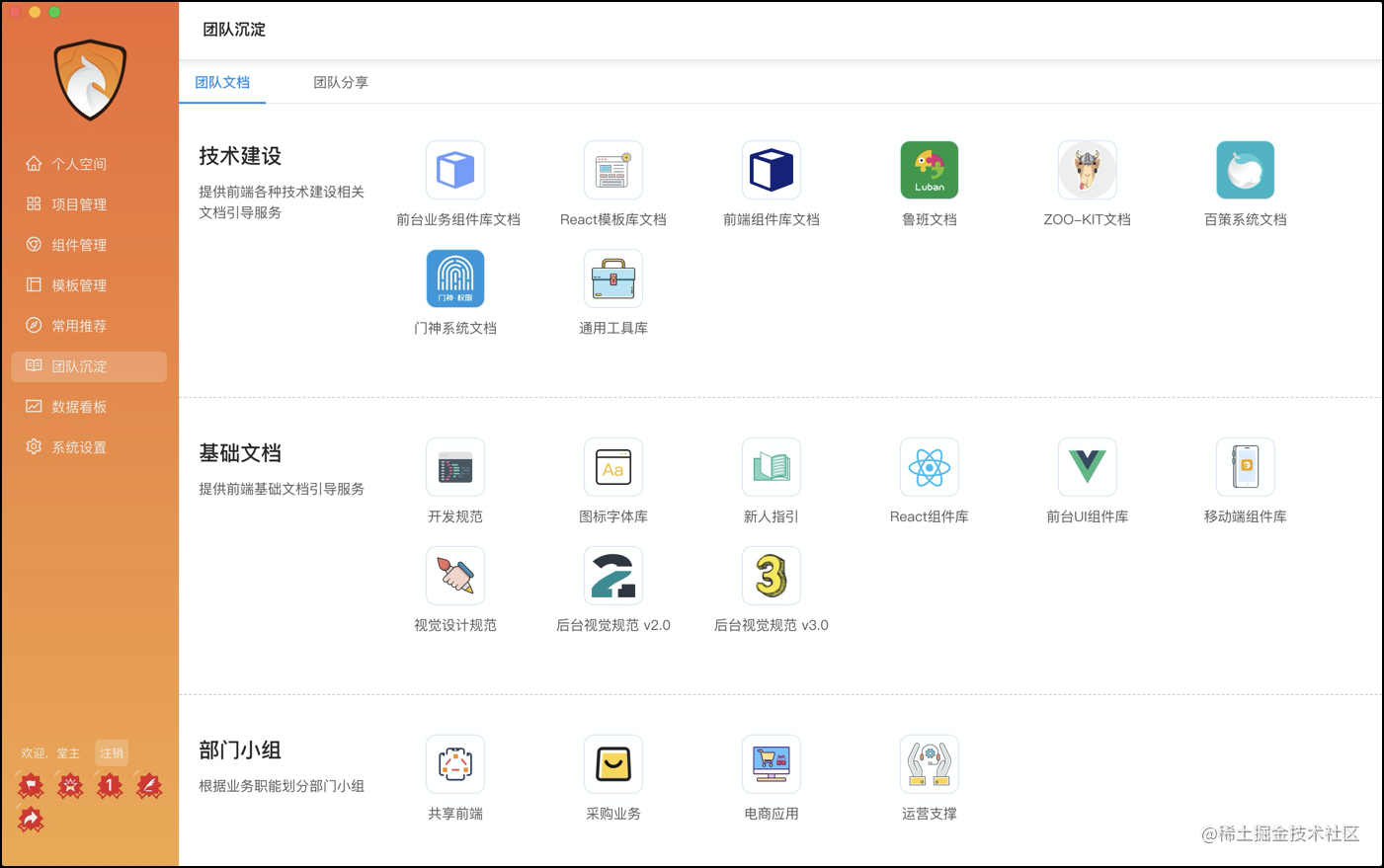Open 采购业务 shopping bag icon
The image size is (1384, 868).
pyautogui.click(x=613, y=764)
